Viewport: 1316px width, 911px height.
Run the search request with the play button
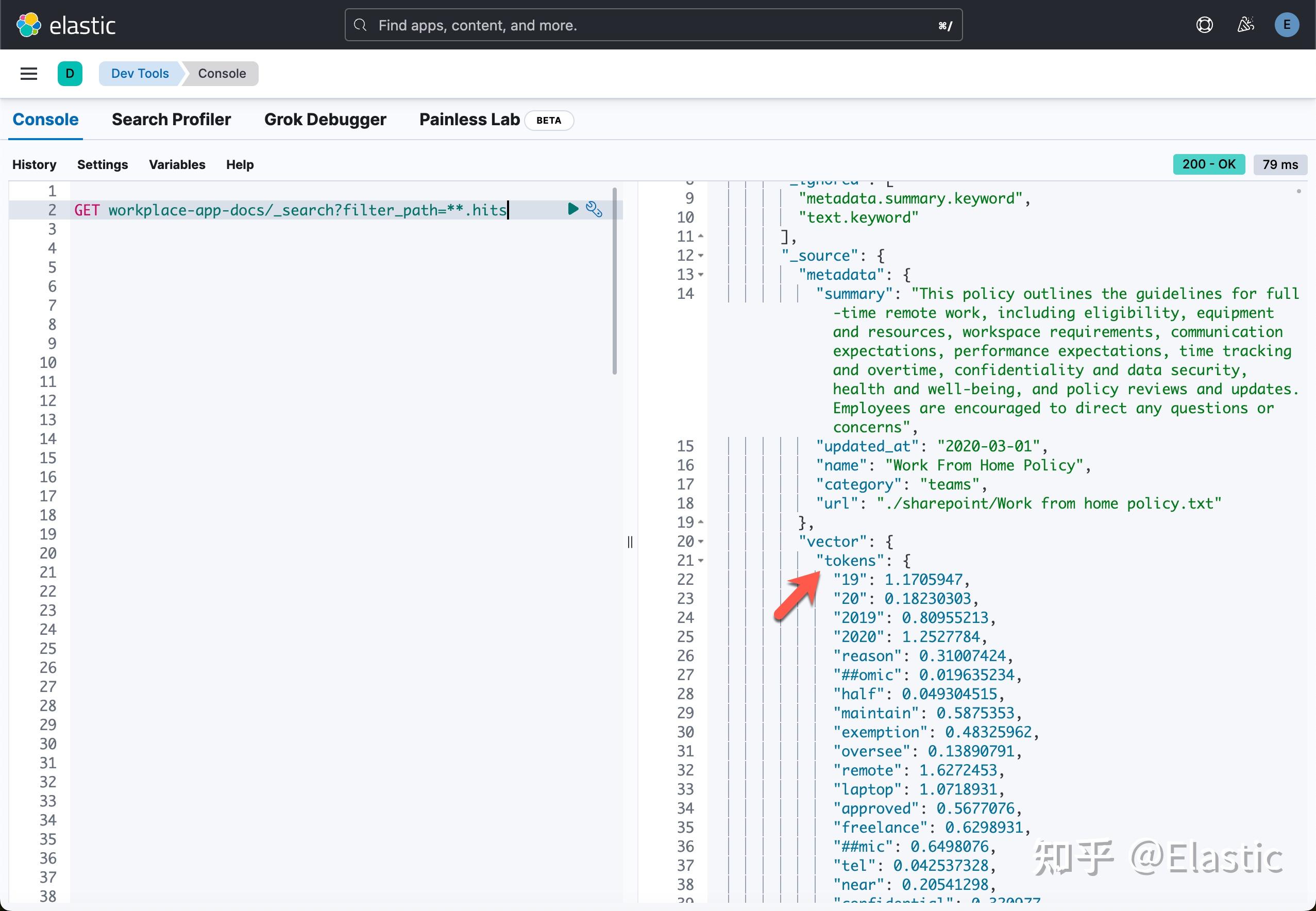[573, 209]
